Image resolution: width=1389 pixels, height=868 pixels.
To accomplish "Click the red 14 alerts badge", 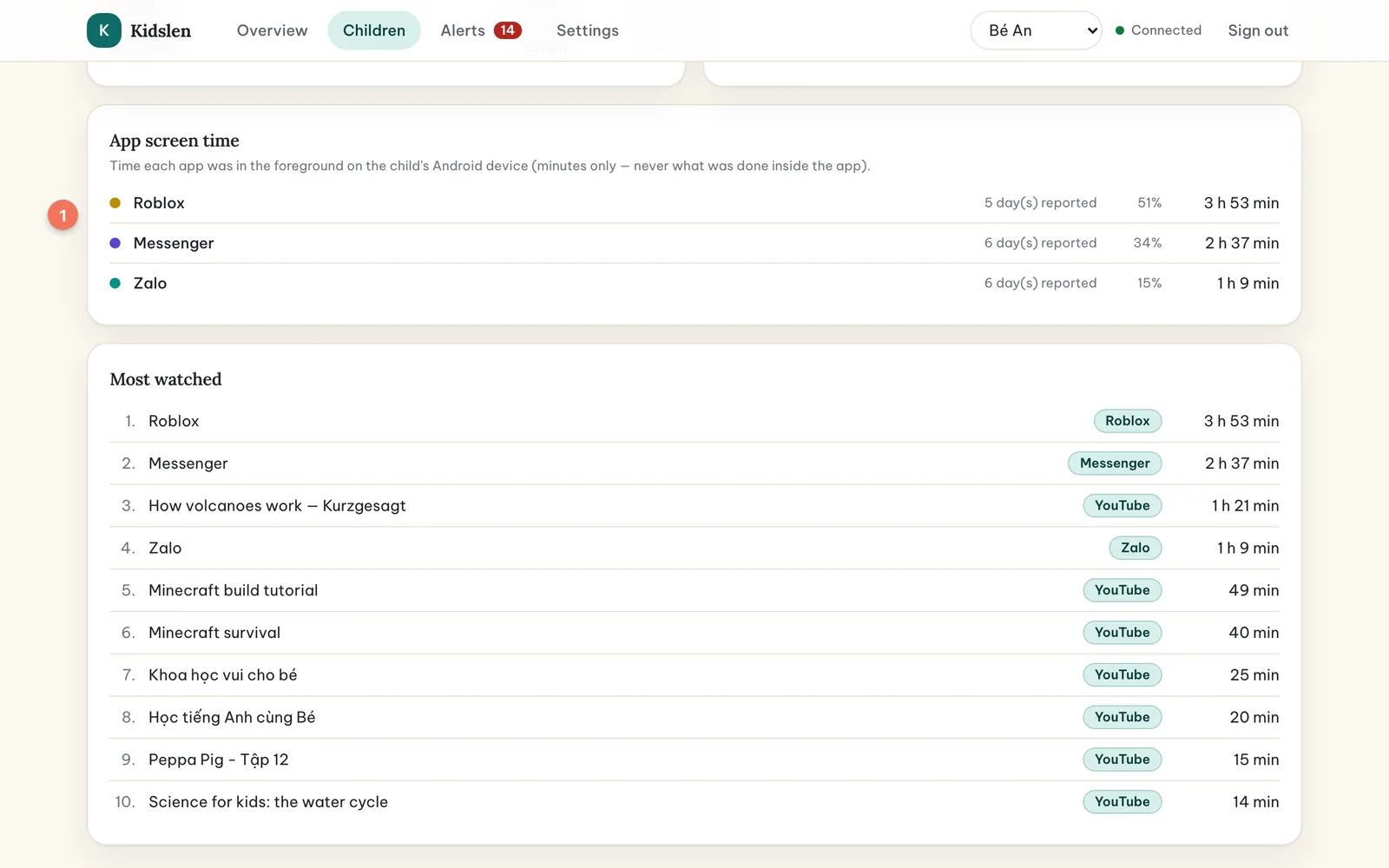I will click(508, 30).
